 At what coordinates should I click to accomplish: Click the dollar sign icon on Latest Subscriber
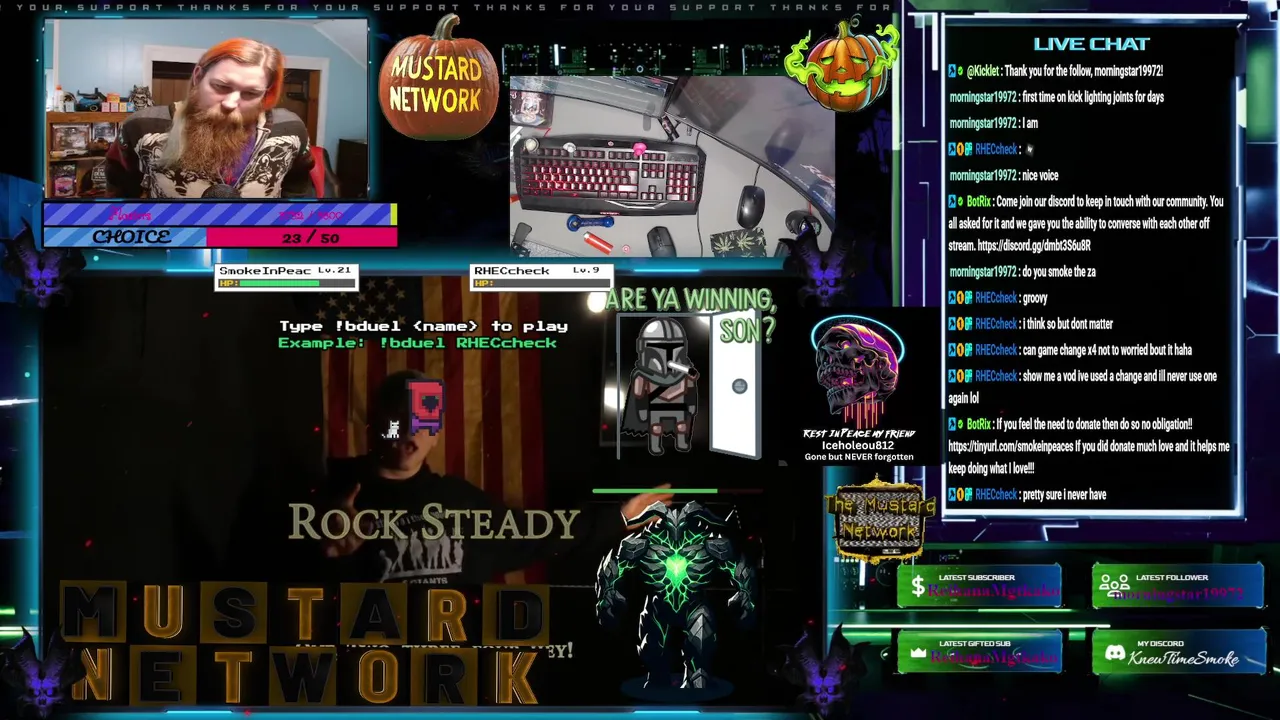click(x=918, y=587)
